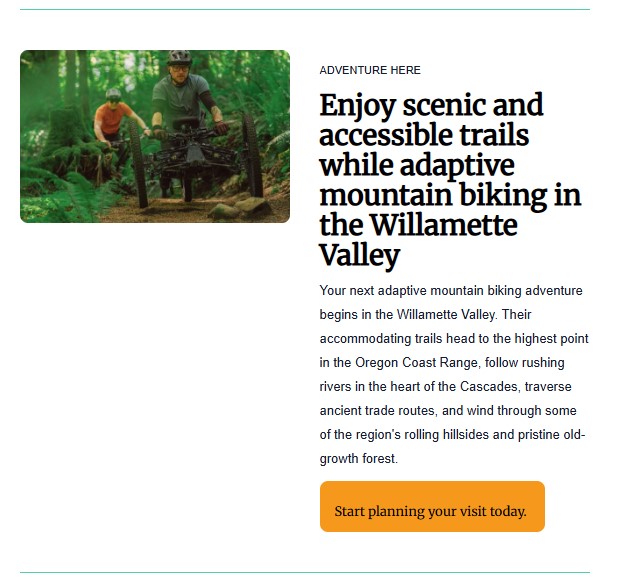
Task: Click 'mountain biking in' headline line
Action: [x=450, y=194]
